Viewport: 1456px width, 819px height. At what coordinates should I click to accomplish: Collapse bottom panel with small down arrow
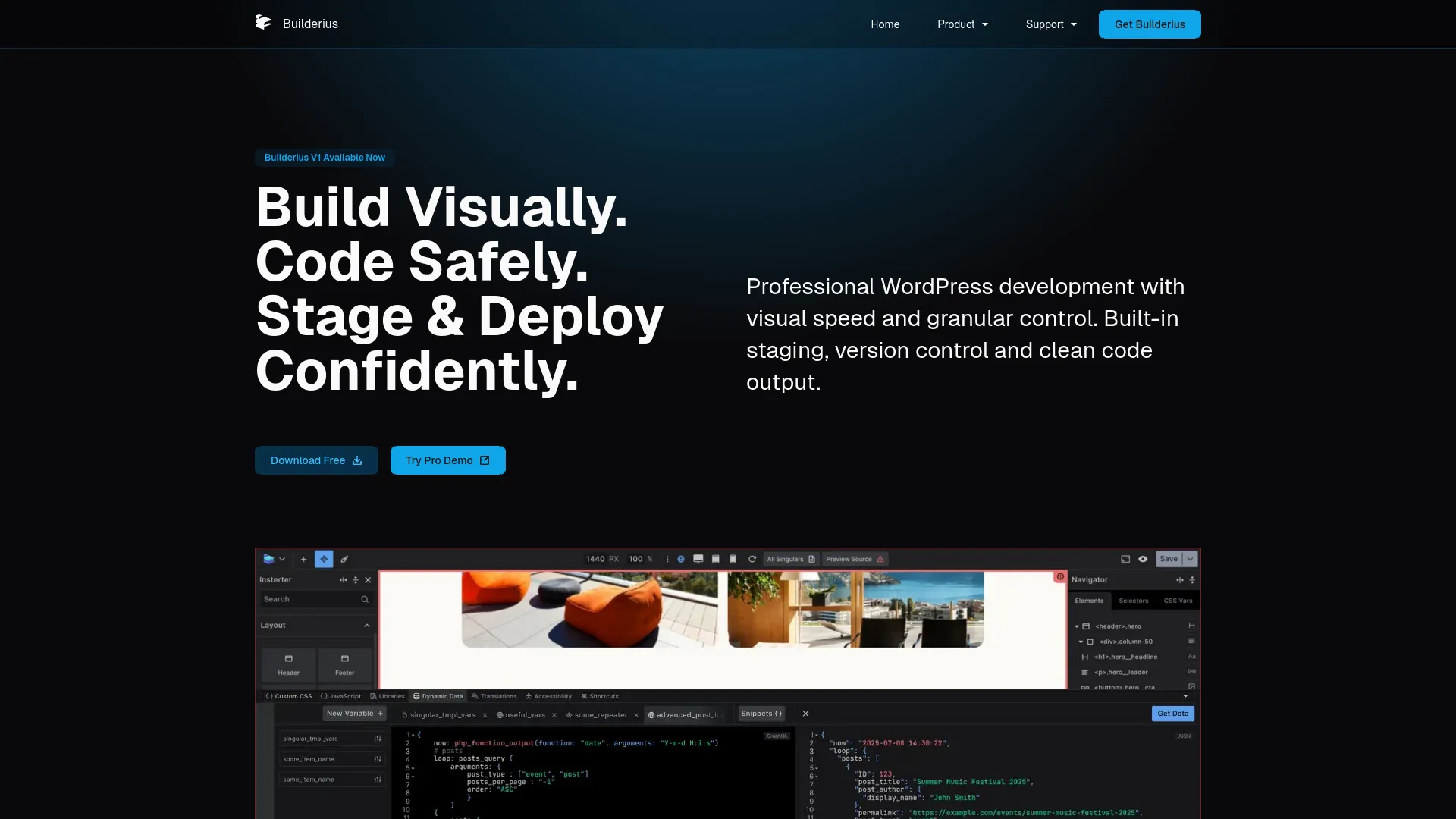[x=1186, y=696]
